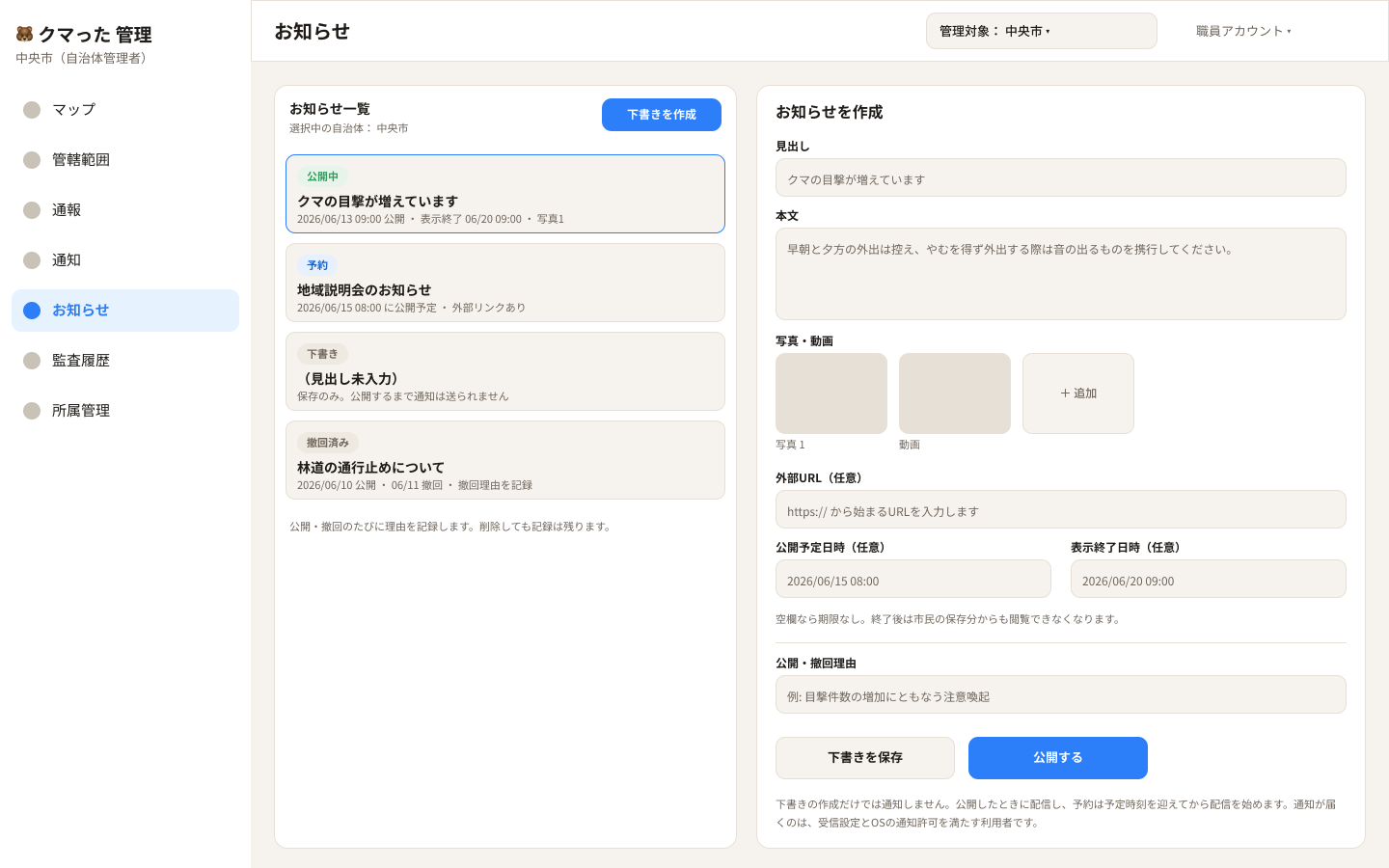The image size is (1389, 868).
Task: Click the 撤回済み status badge
Action: pyautogui.click(x=328, y=443)
